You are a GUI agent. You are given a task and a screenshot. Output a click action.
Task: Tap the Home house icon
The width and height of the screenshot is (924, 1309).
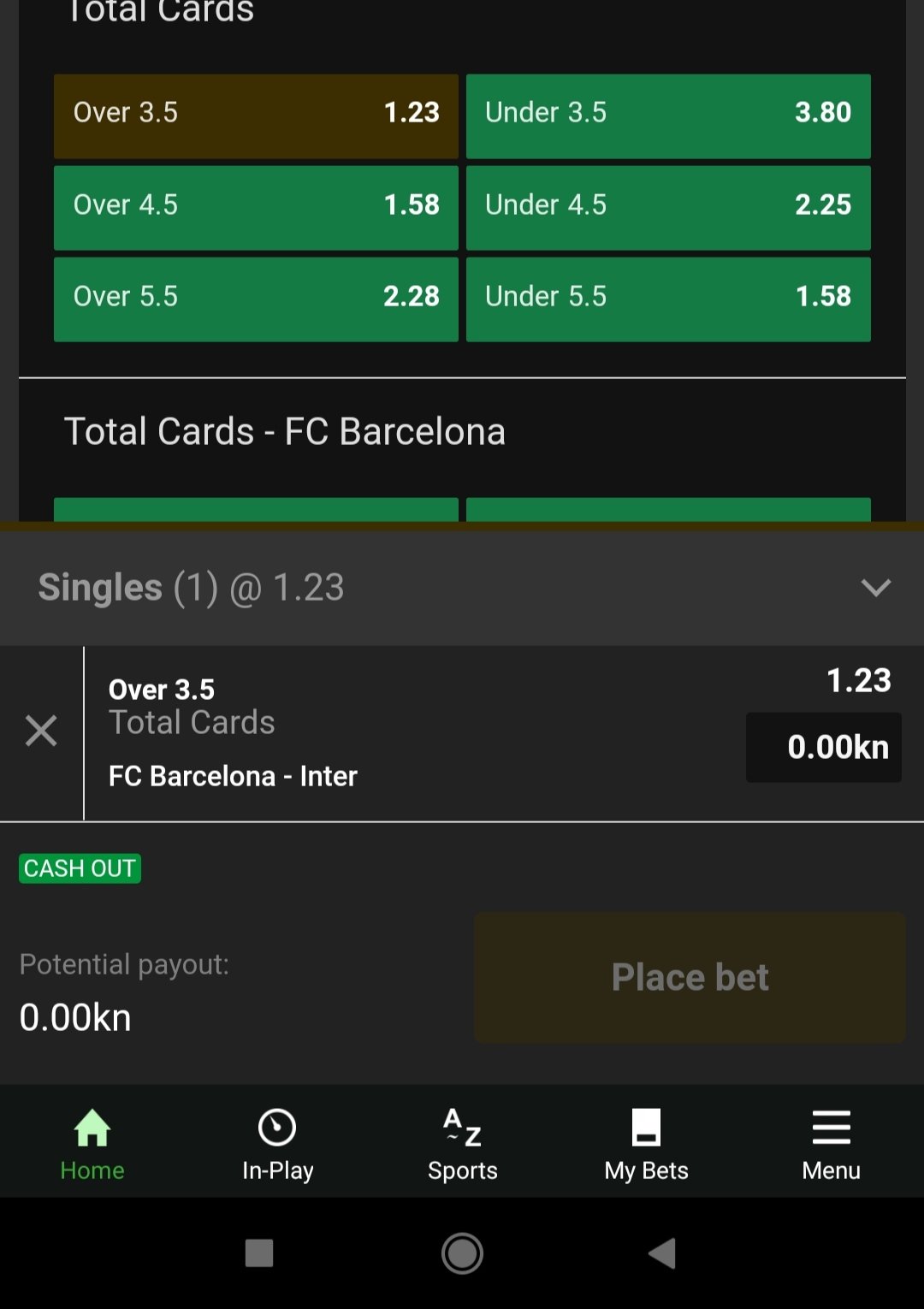[x=92, y=1128]
